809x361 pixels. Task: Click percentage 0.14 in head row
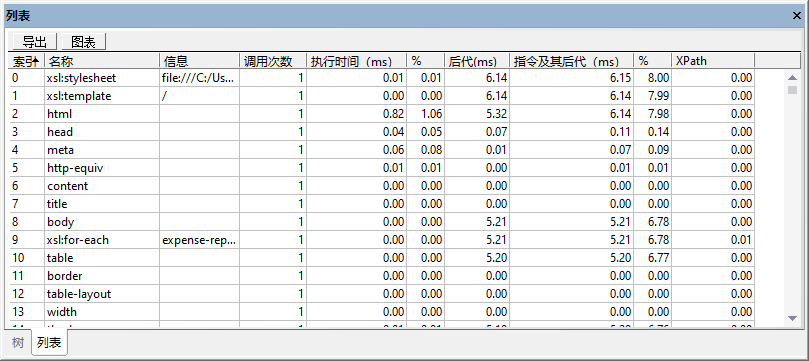pyautogui.click(x=658, y=133)
